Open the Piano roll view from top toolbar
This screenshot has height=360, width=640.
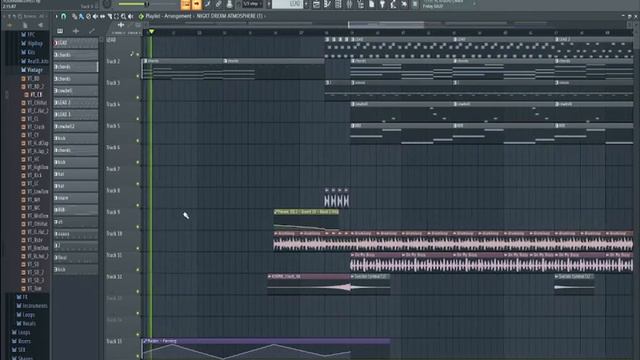tap(327, 4)
